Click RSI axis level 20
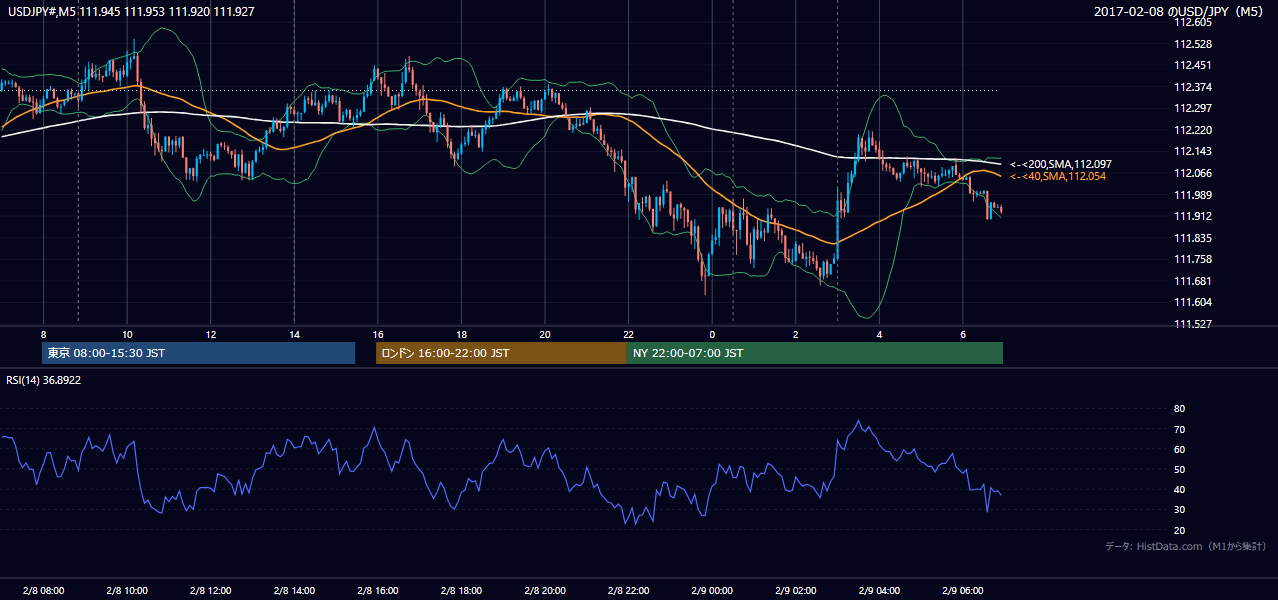 [x=1179, y=530]
